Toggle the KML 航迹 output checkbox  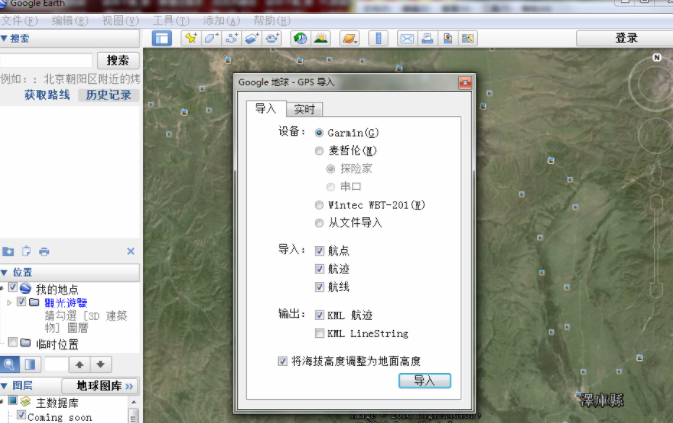click(x=319, y=315)
